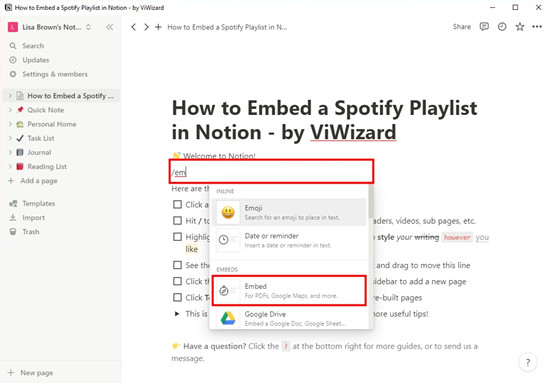This screenshot has width=550, height=383.
Task: Check the 'Hit /' to-do checkbox
Action: point(177,221)
